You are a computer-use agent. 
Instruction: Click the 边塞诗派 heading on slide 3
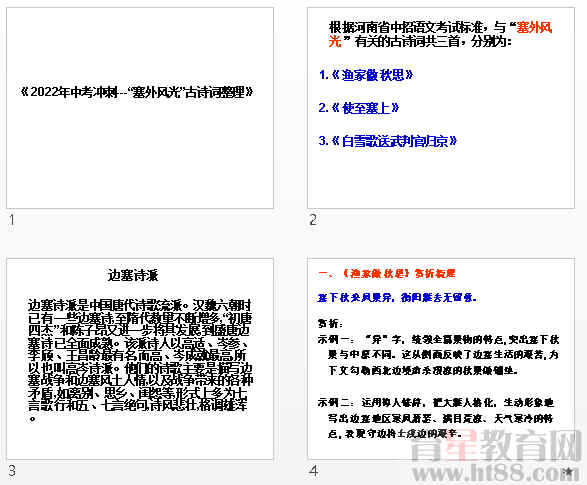(x=133, y=275)
